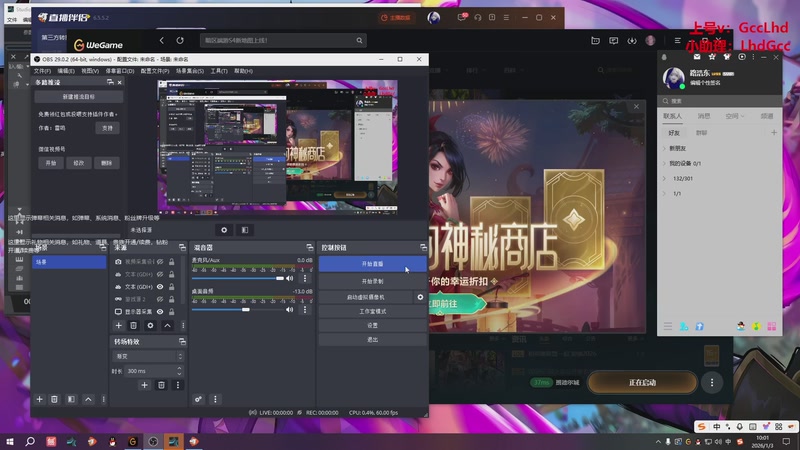Open OBS 设置 from controls dock
The image size is (800, 450).
click(372, 325)
